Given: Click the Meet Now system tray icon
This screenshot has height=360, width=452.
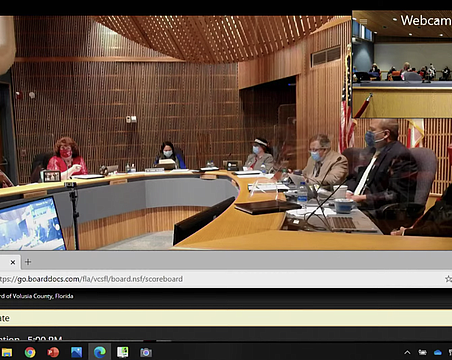Looking at the screenshot, I should coord(422,352).
